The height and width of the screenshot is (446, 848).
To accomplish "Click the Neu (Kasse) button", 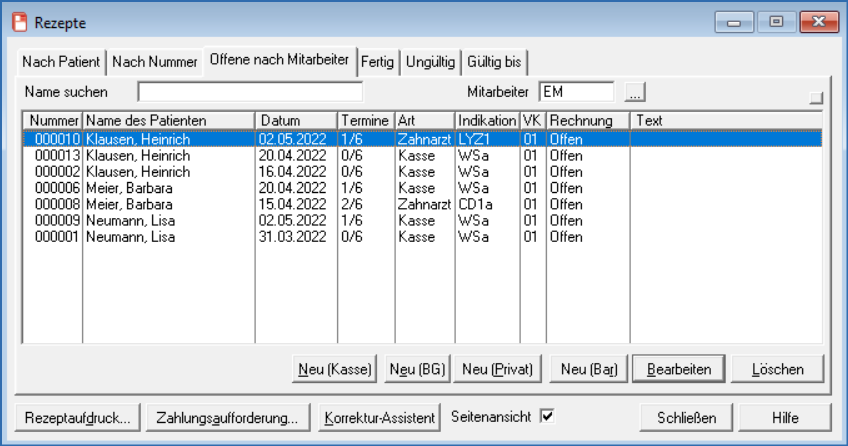I will (334, 369).
